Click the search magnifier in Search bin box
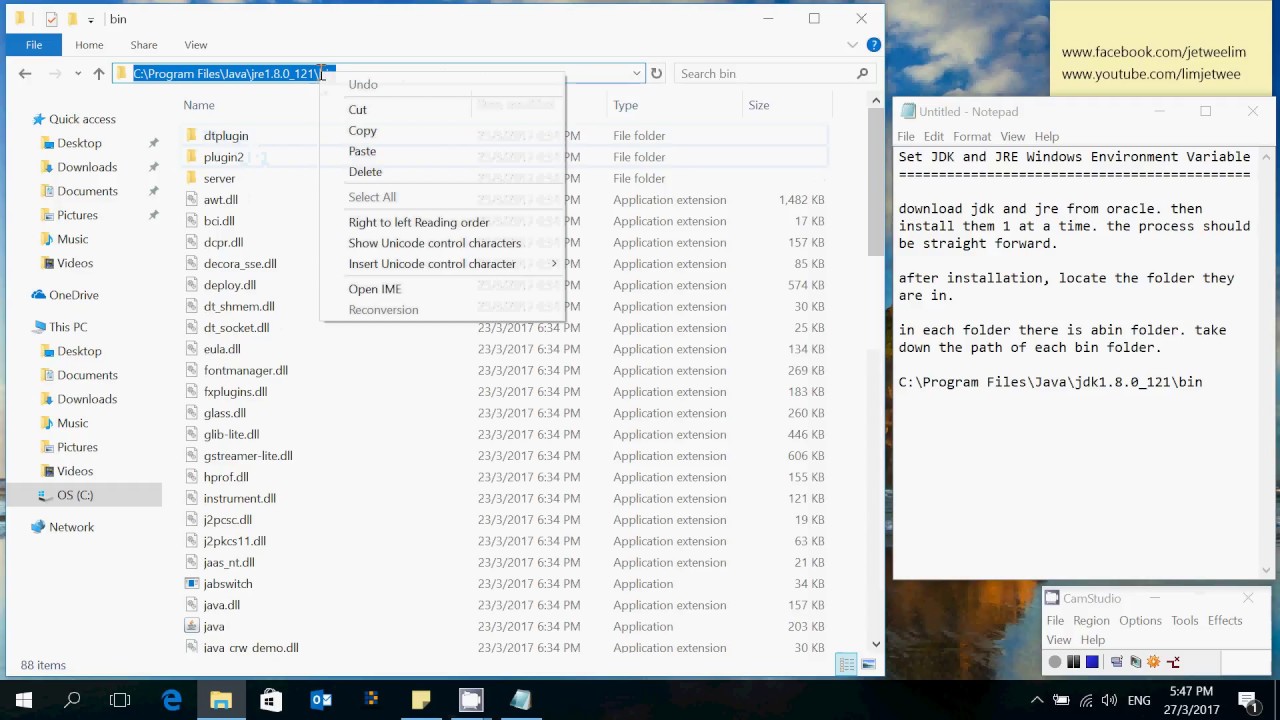 click(862, 73)
